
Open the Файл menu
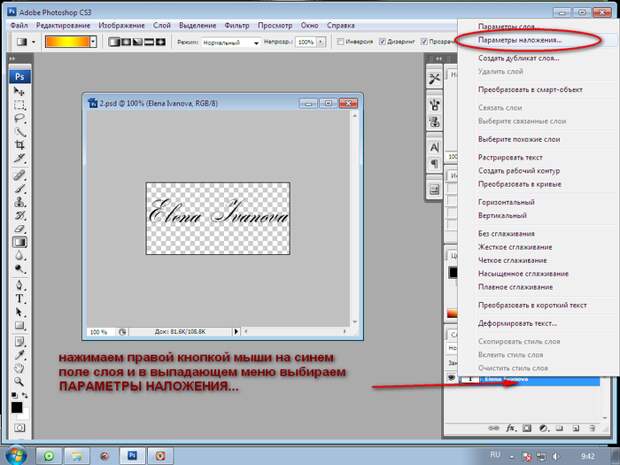coord(19,25)
